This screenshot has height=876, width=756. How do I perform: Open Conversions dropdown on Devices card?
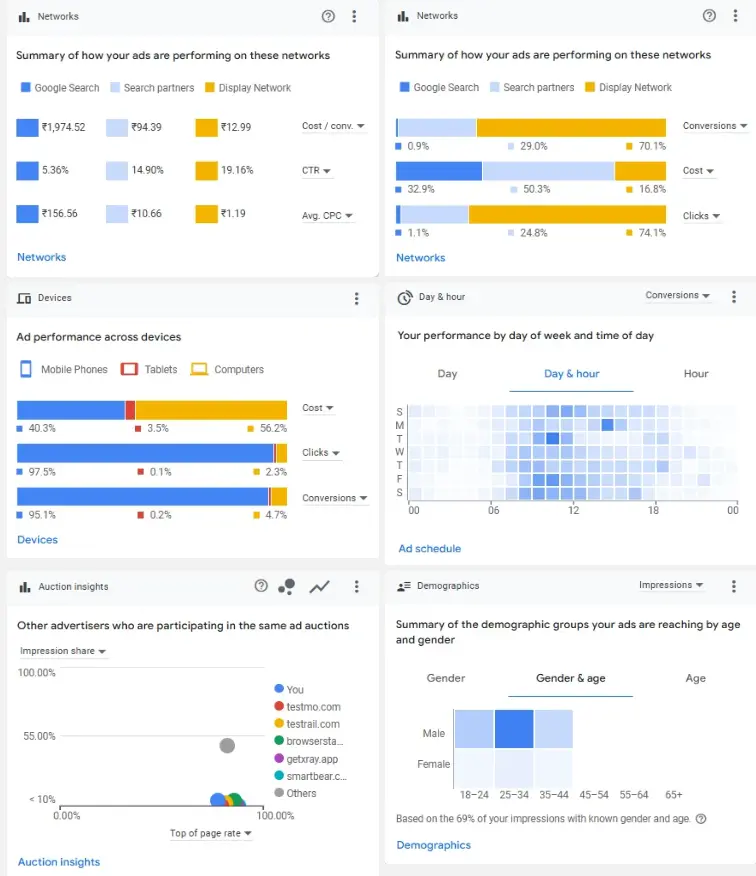tap(335, 498)
